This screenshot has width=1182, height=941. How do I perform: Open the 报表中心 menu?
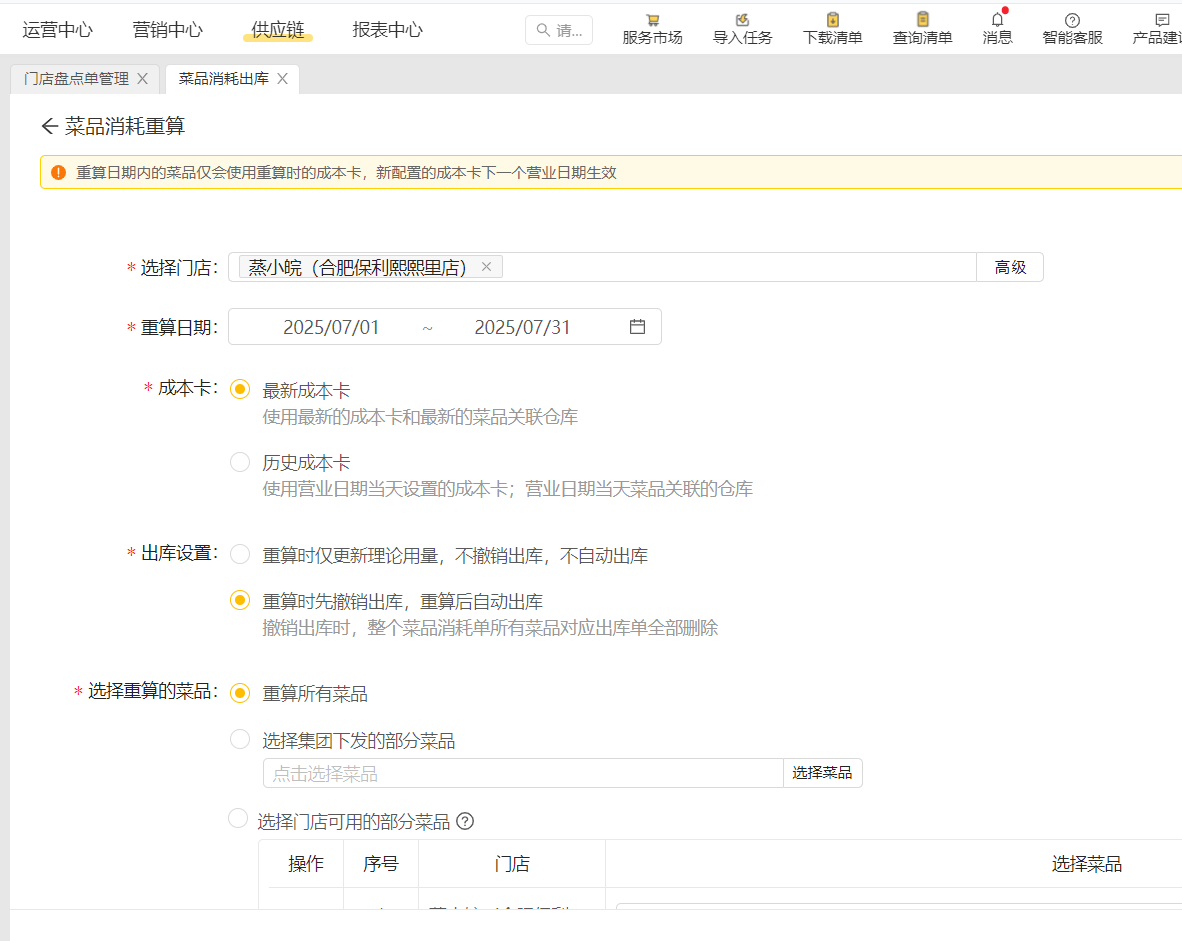coord(386,30)
